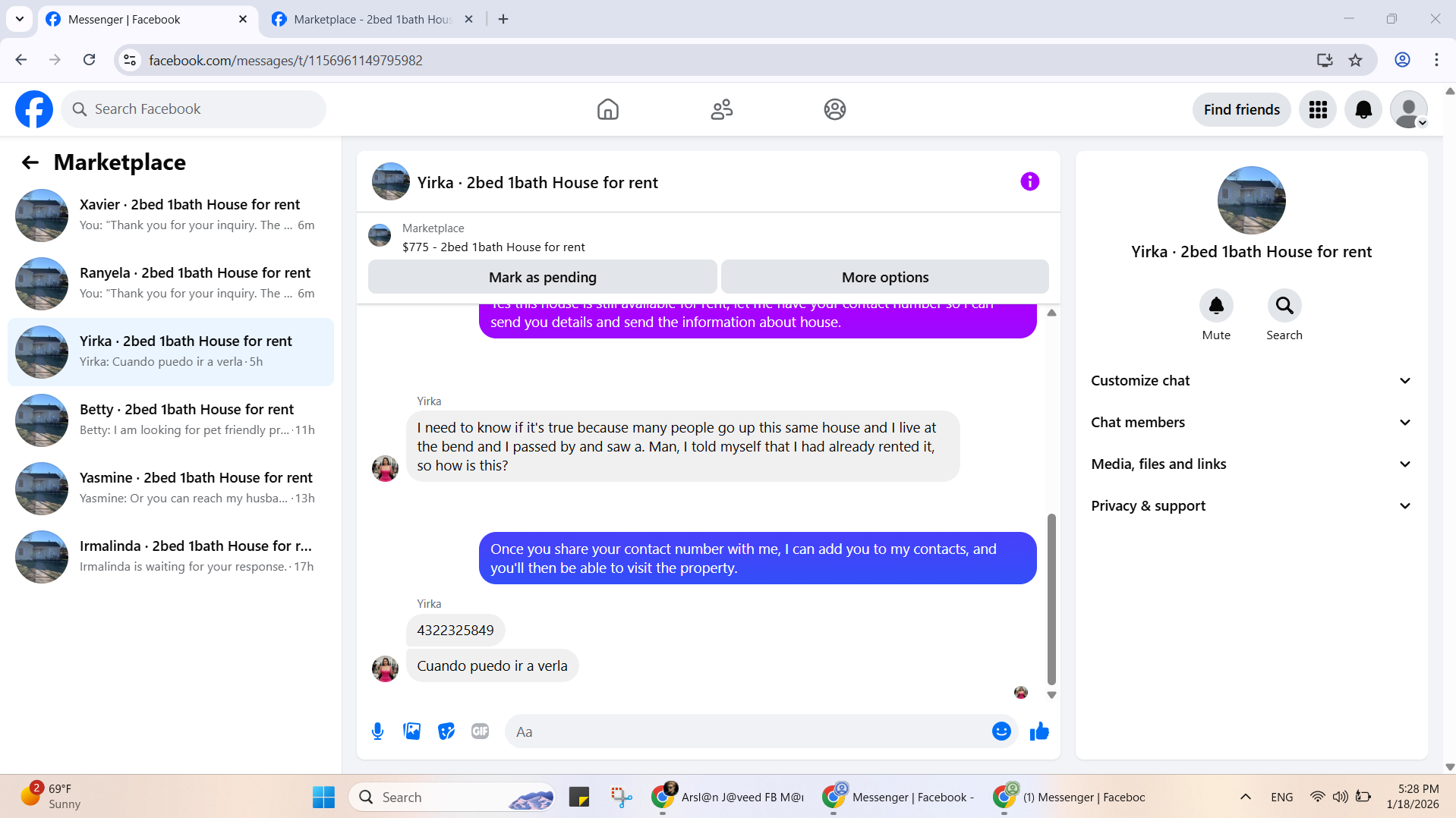The width and height of the screenshot is (1456, 818).
Task: Open Yirka's chat header title
Action: 537,183
